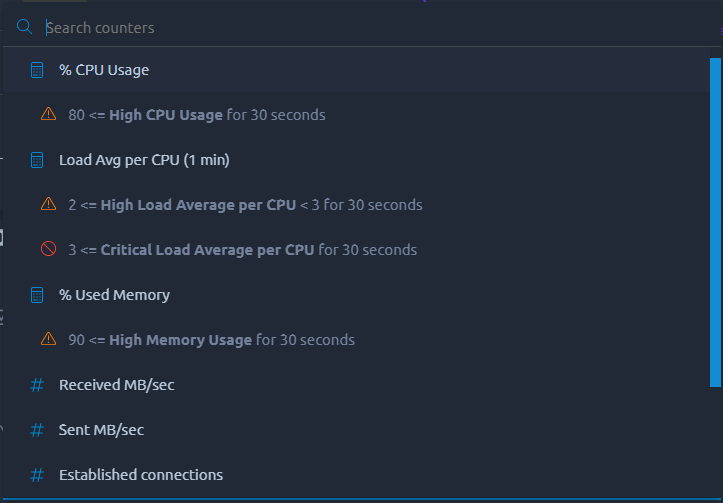Pick the Sent MB/sec counter
Image resolution: width=723 pixels, height=503 pixels.
[356, 430]
